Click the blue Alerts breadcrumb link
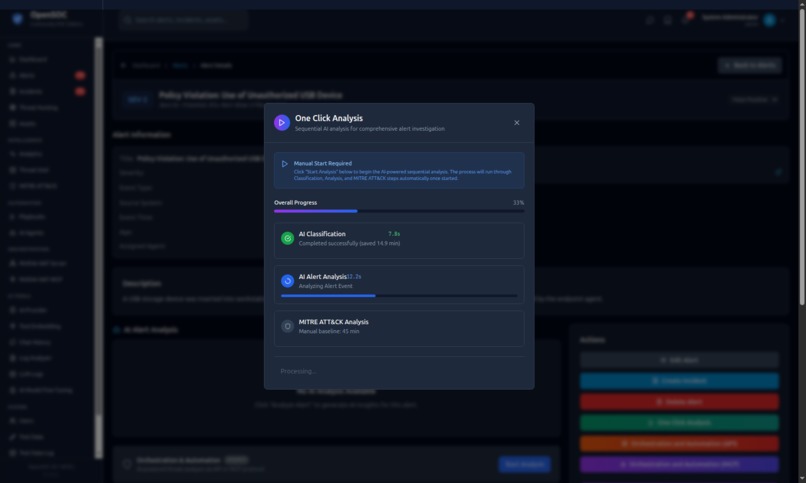The height and width of the screenshot is (483, 806). [180, 66]
